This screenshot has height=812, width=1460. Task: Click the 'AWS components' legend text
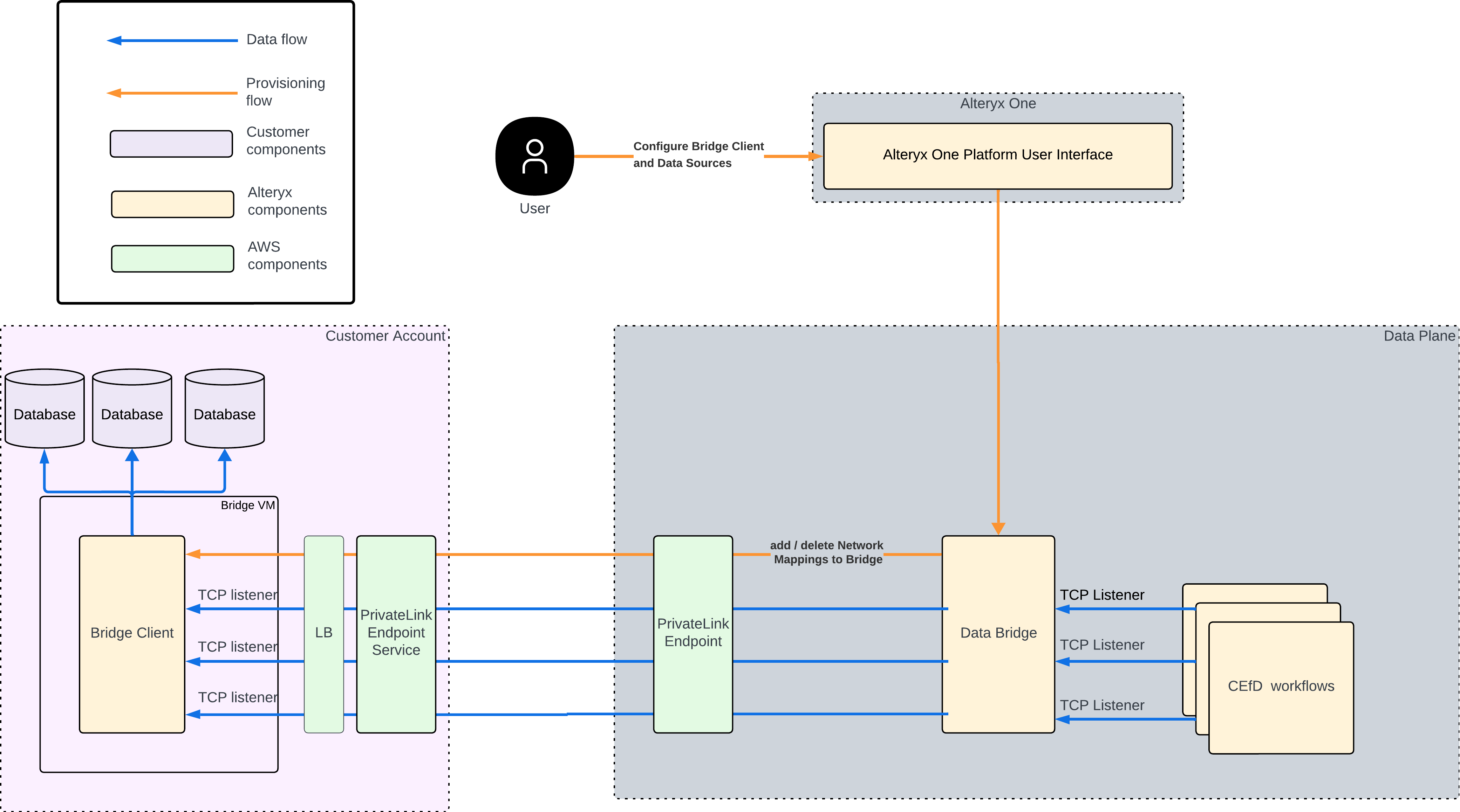(x=287, y=256)
